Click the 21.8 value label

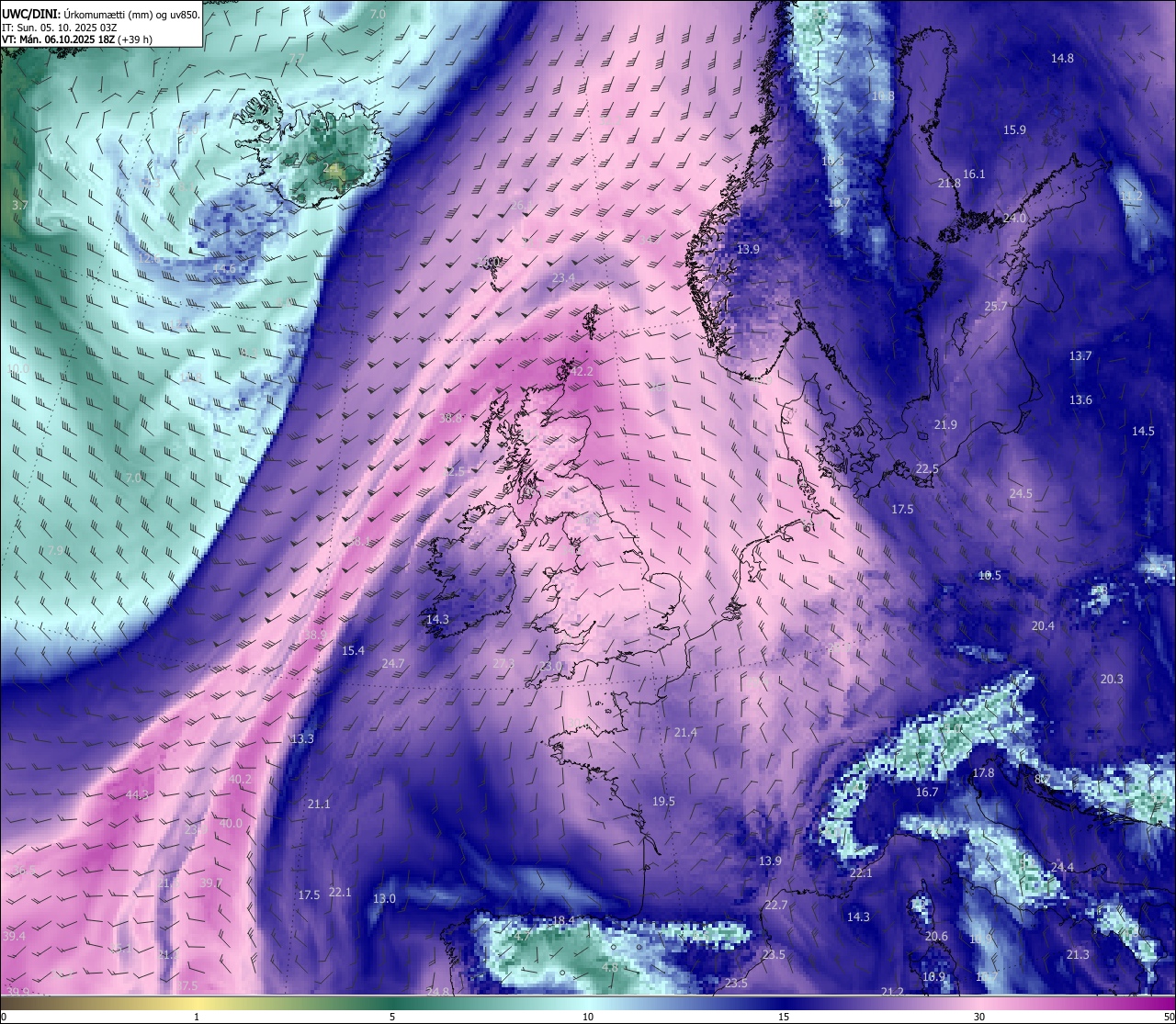[x=949, y=183]
